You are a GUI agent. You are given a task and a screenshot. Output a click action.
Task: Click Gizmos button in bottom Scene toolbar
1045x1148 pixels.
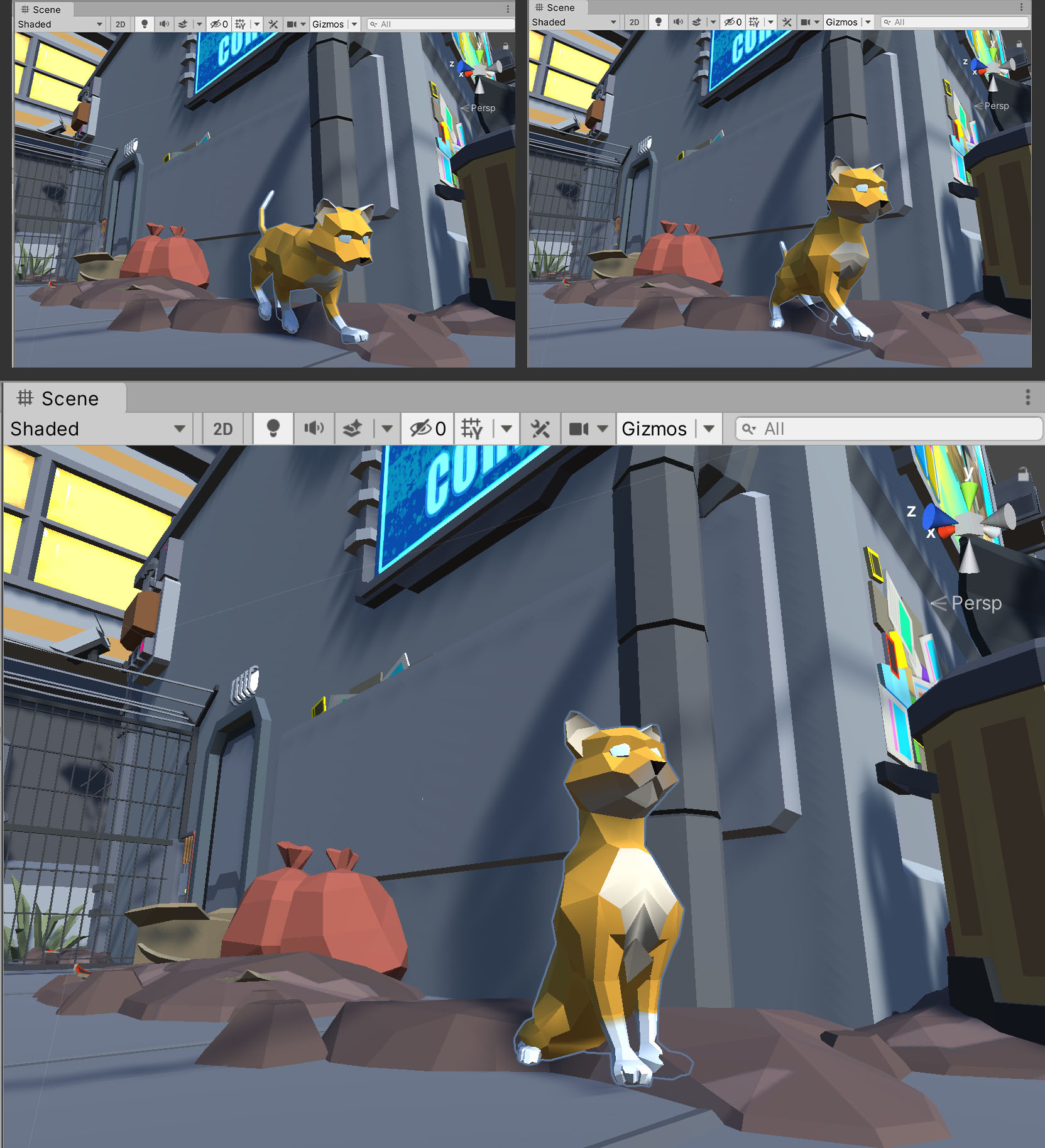654,429
